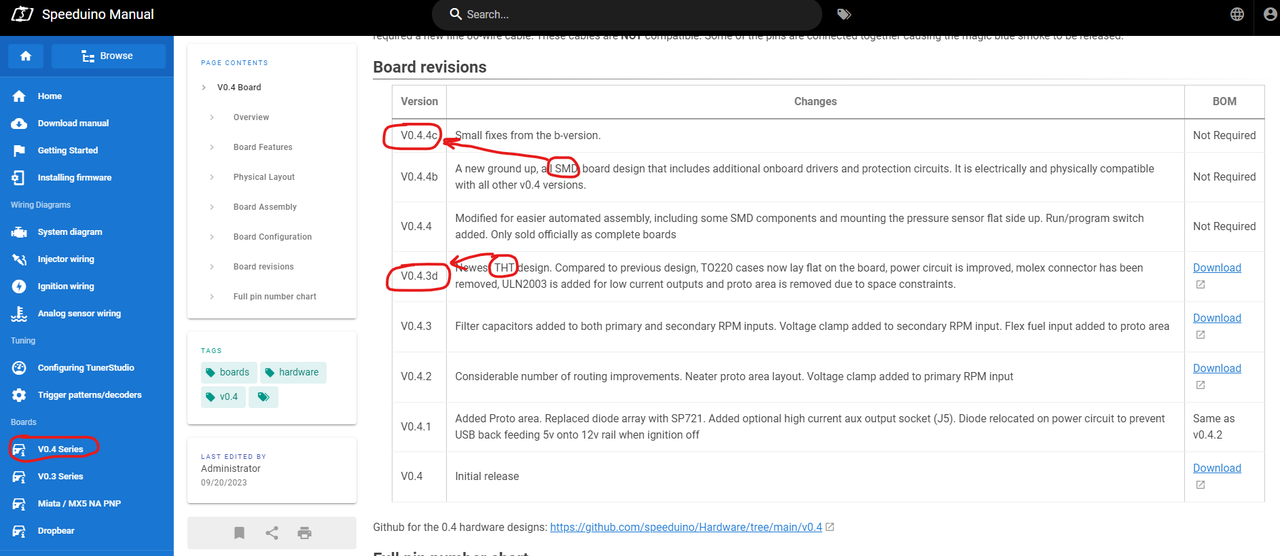Expand the V0.4 Board contents chevron
This screenshot has height=556, width=1280.
tap(204, 87)
